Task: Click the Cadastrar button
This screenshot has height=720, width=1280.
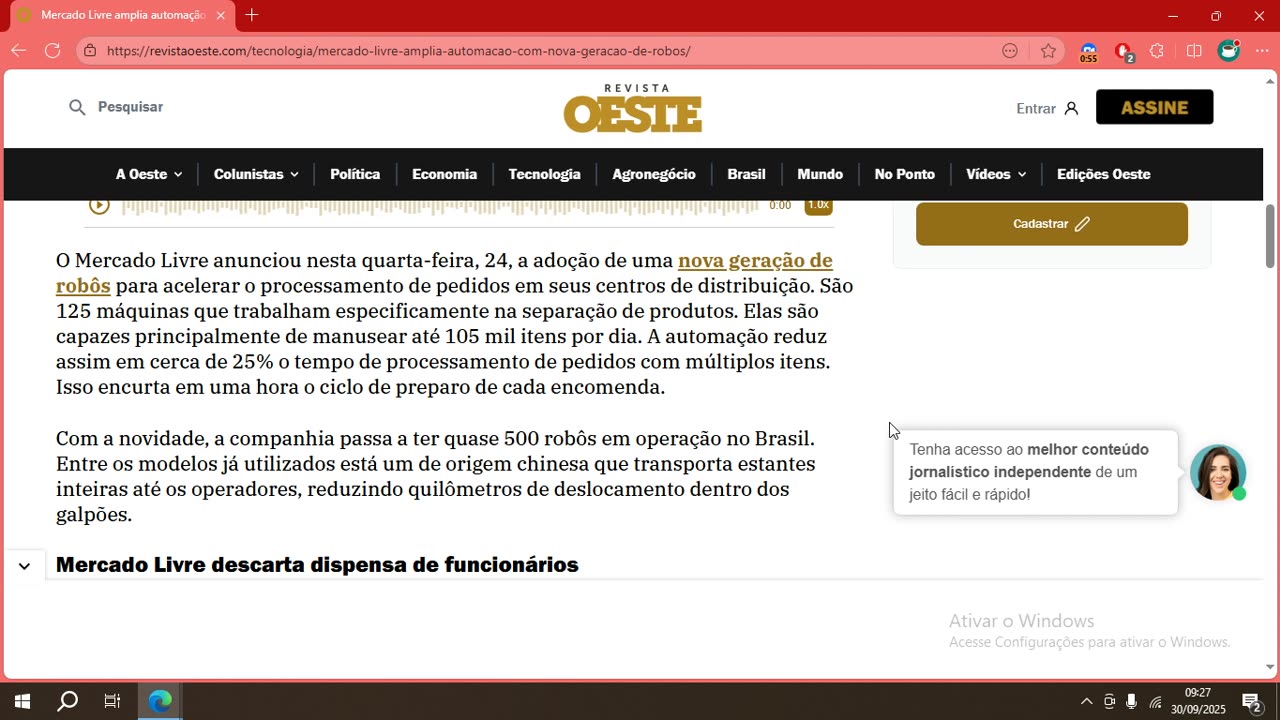Action: [1052, 224]
